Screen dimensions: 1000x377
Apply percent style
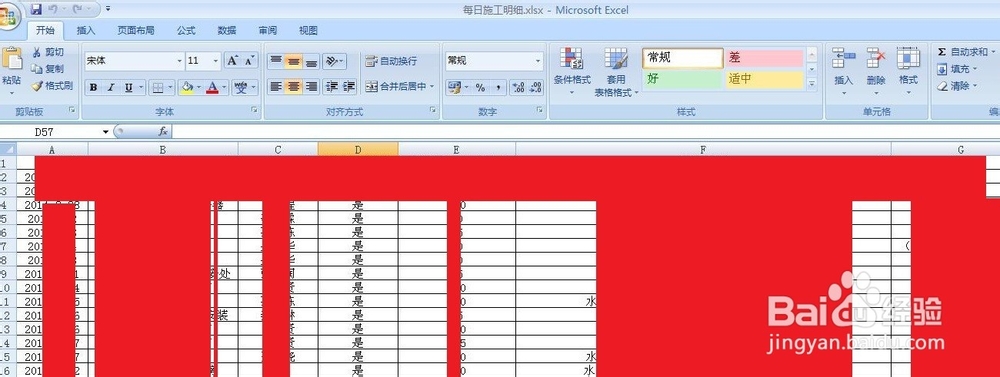point(480,87)
